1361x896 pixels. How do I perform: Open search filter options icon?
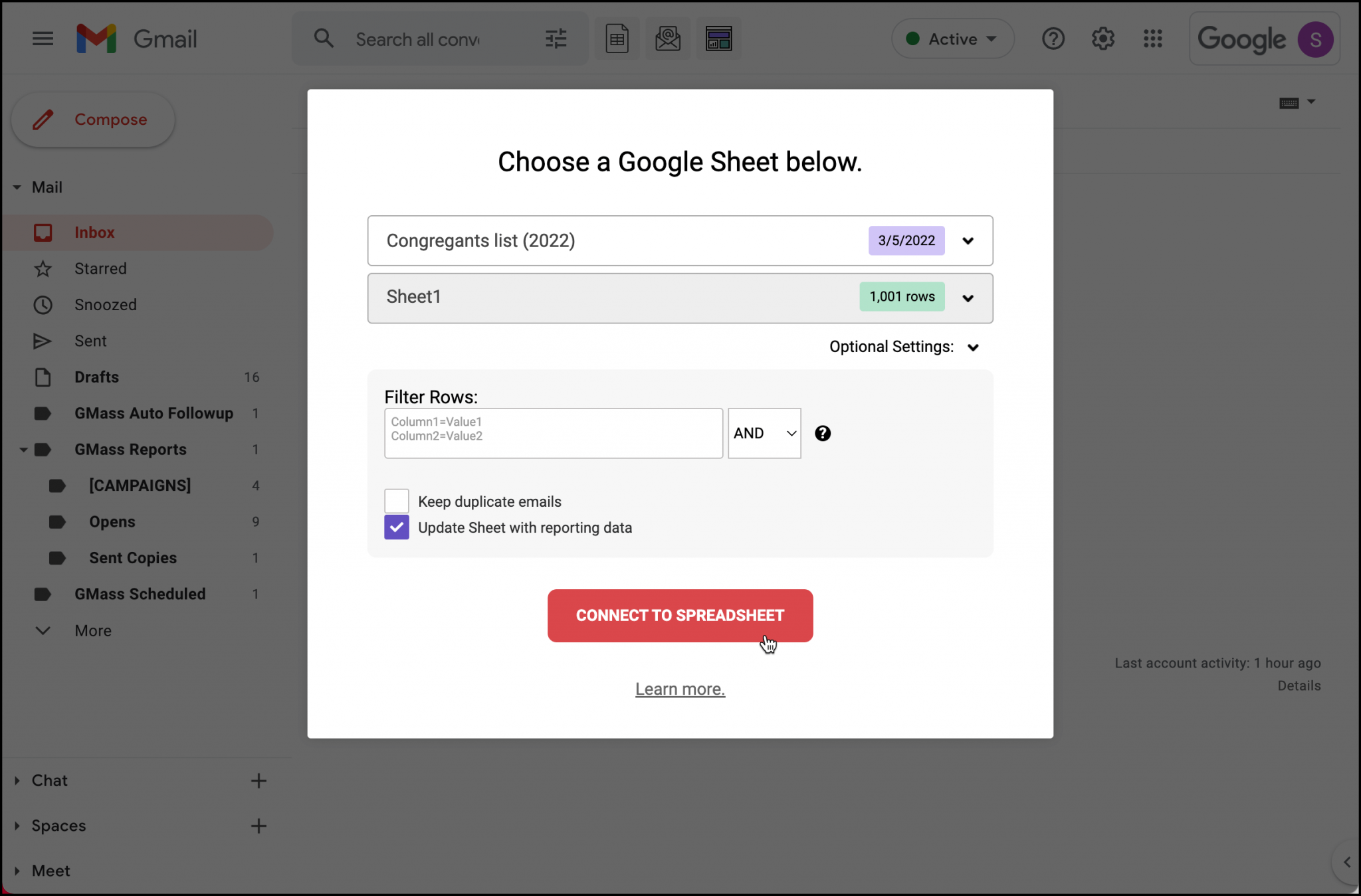pyautogui.click(x=556, y=39)
